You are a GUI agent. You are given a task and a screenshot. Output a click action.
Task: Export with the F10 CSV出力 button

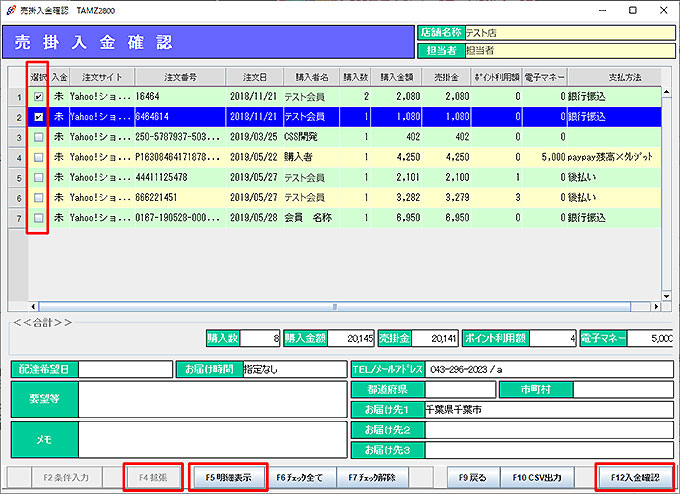click(x=537, y=478)
